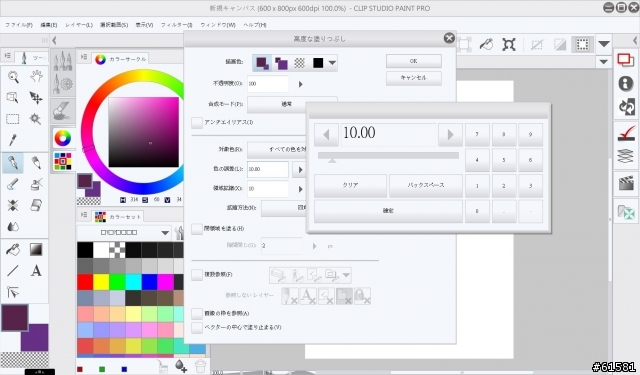Open the フィルター(I) menu
Viewport: 640px width, 375px height.
176,25
